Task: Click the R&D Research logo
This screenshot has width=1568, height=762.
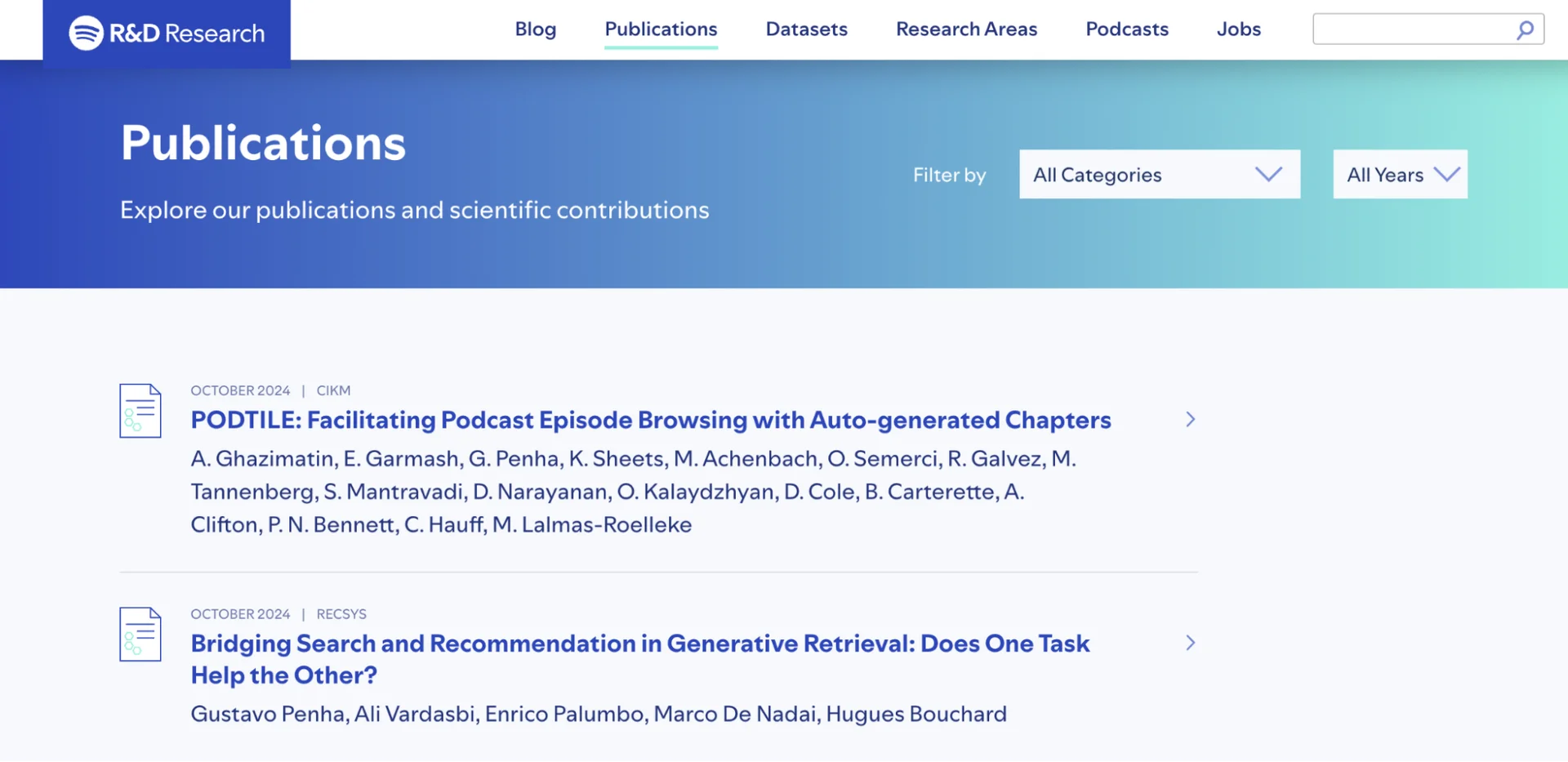Action: coord(167,33)
